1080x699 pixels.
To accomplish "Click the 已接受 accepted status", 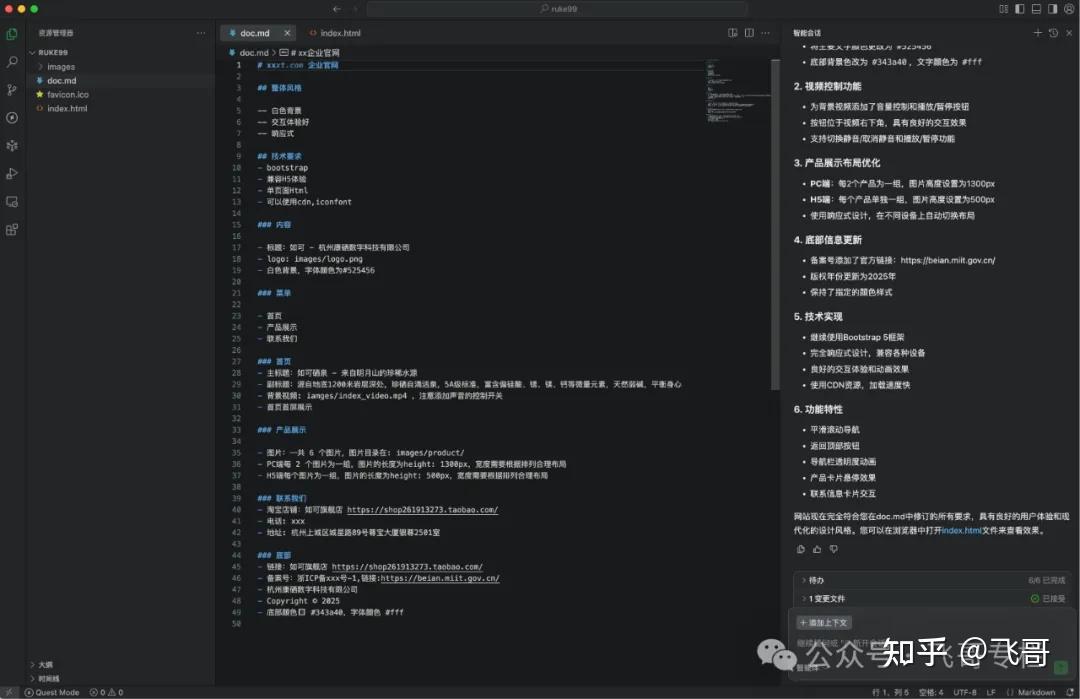I will click(1048, 598).
